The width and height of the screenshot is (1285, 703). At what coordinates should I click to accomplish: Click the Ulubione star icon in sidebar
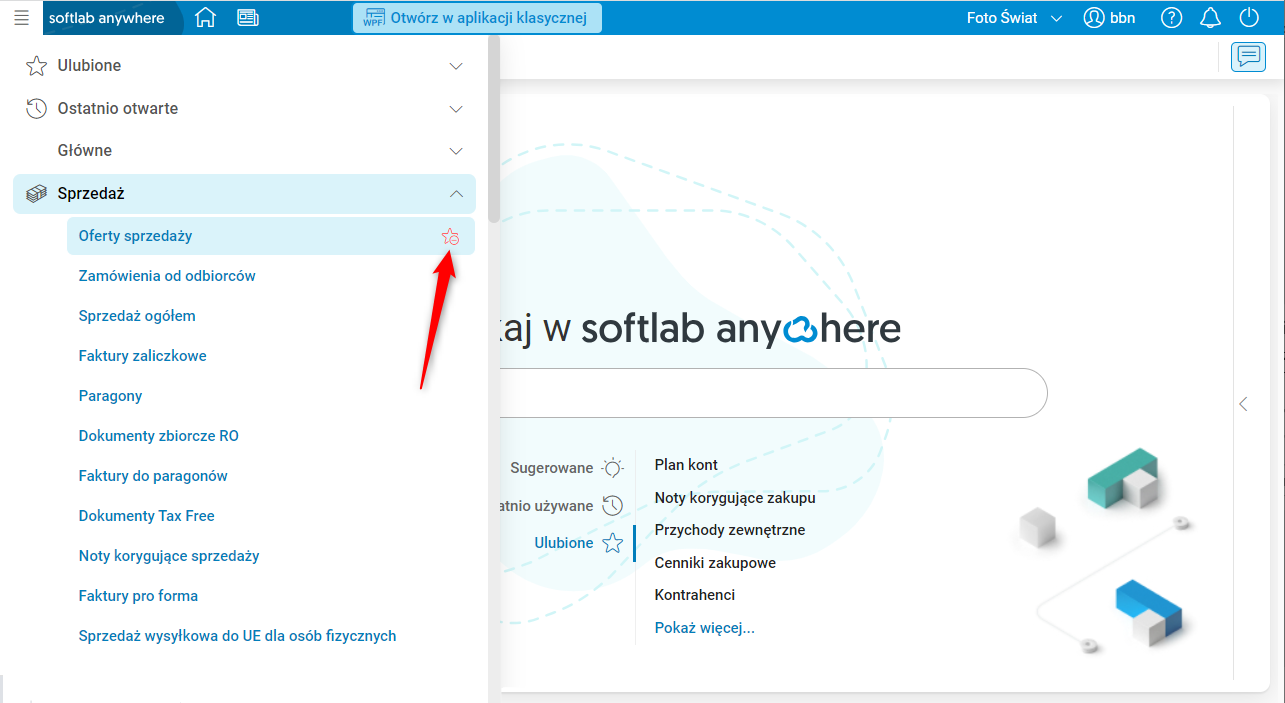(x=36, y=66)
